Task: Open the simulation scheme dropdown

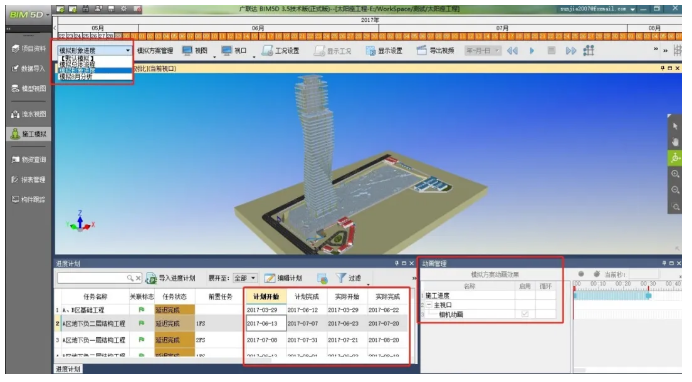Action: 94,50
